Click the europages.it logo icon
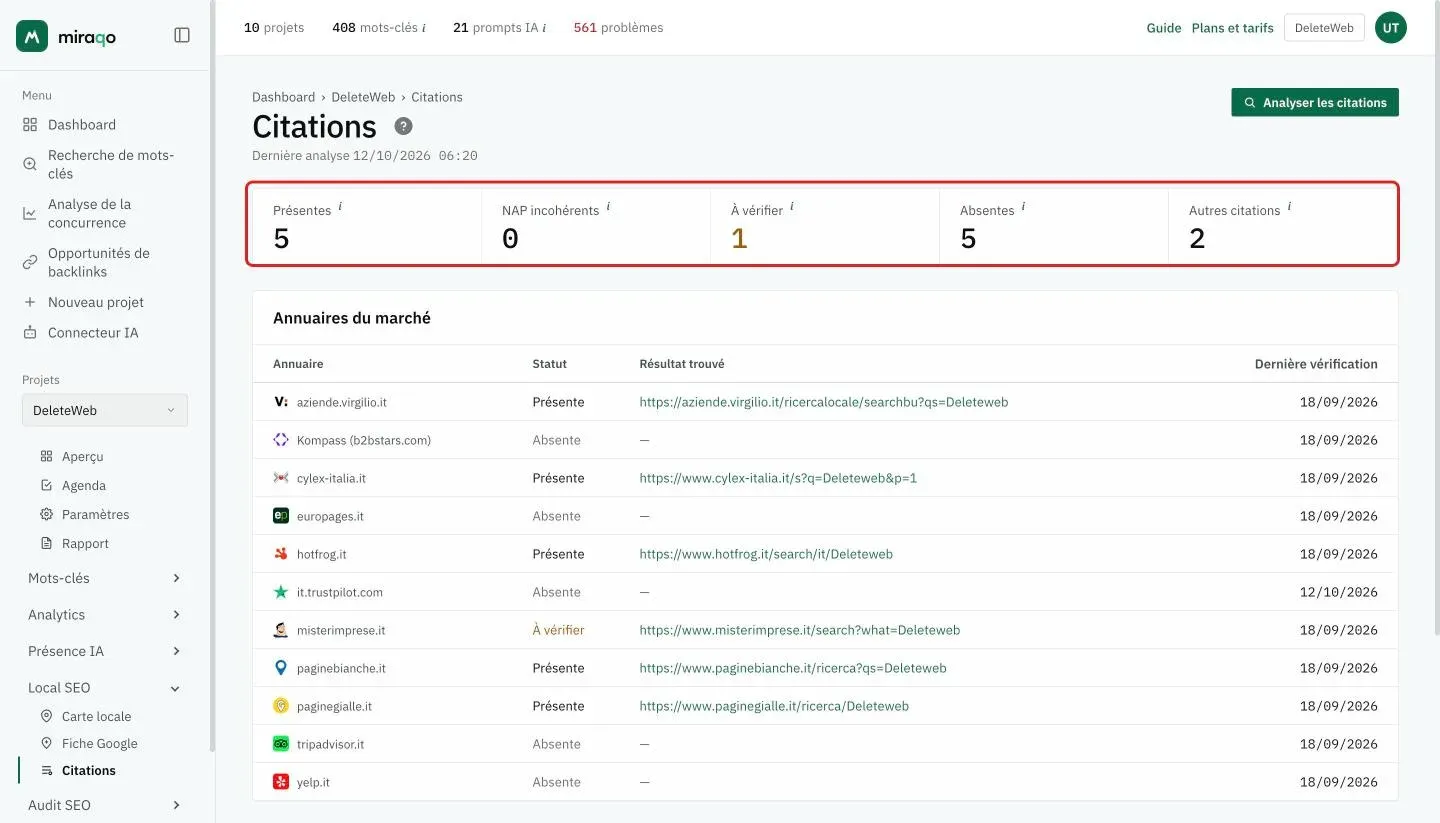This screenshot has width=1440, height=823. click(x=281, y=516)
